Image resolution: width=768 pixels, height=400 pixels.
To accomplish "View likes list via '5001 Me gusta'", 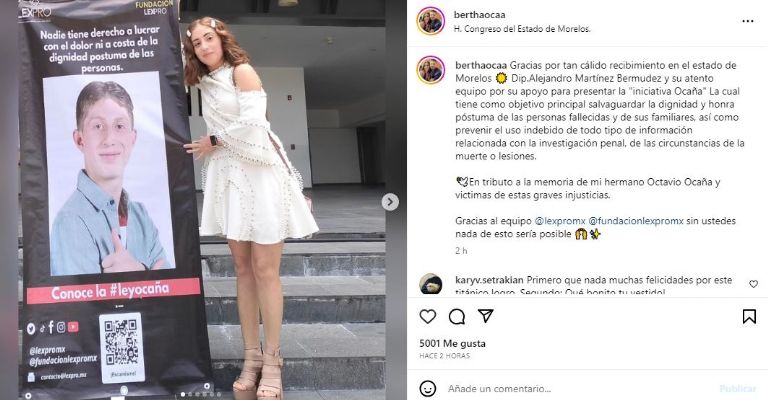I will pos(453,344).
